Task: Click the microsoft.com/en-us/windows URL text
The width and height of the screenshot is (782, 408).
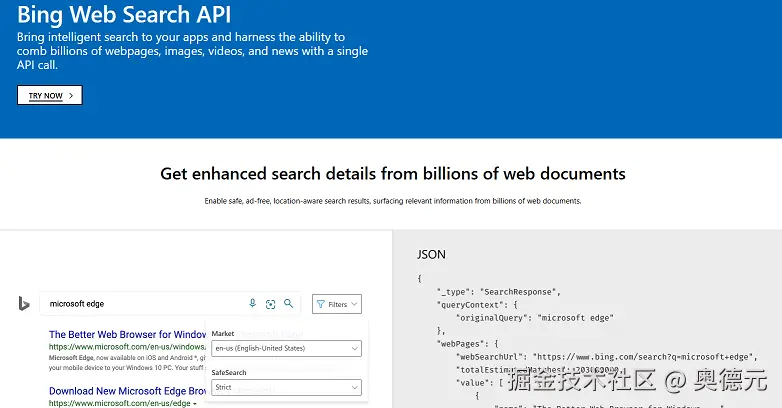Action: (127, 347)
